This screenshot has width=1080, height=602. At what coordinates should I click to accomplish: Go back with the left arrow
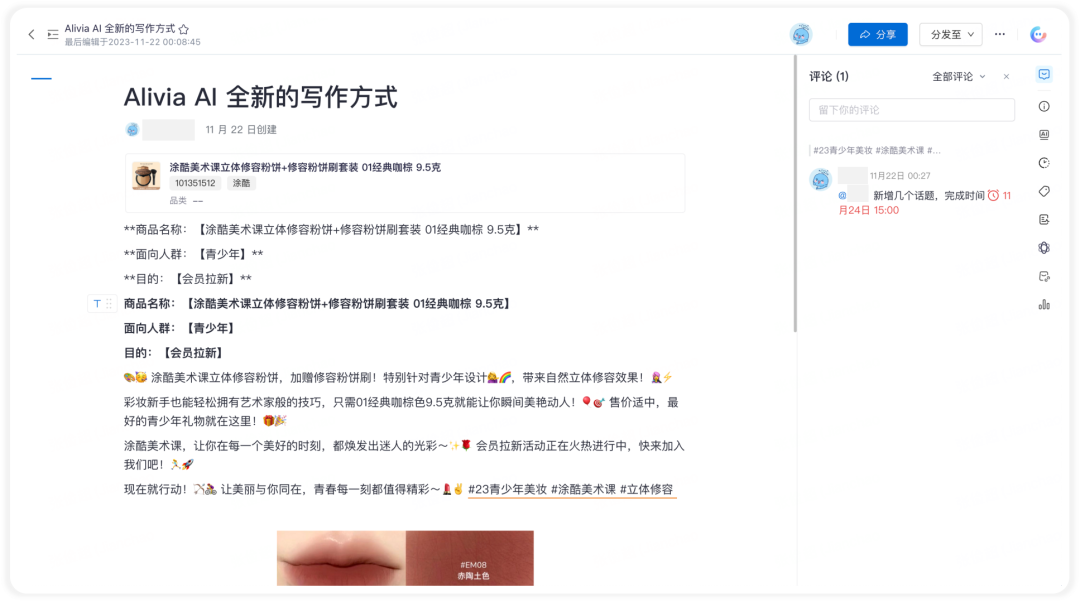[x=32, y=34]
